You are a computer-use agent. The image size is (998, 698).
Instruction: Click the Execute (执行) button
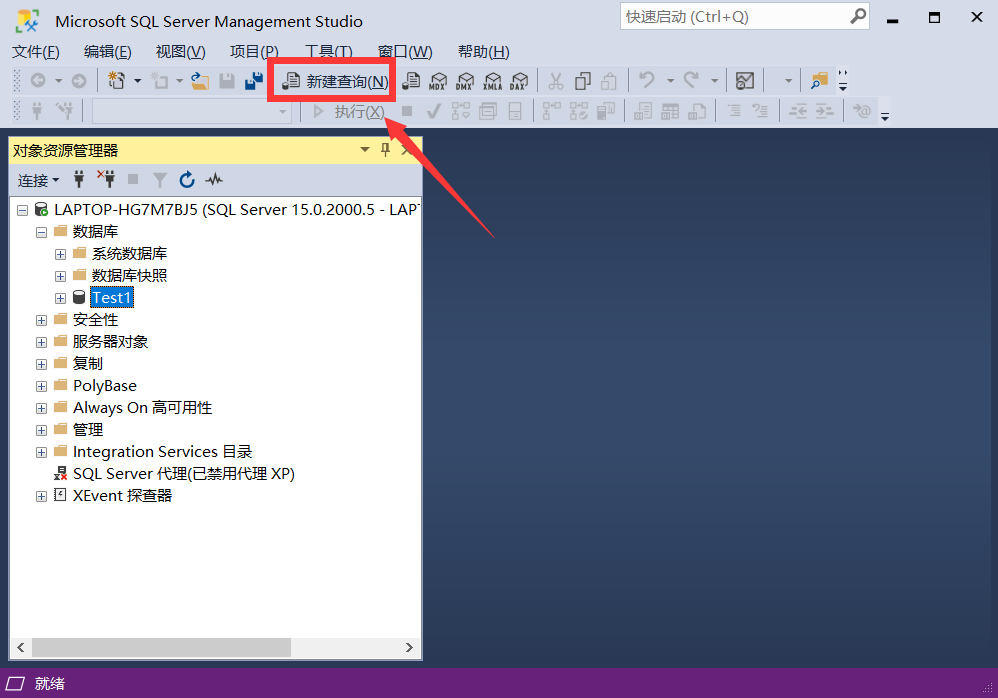coord(349,112)
